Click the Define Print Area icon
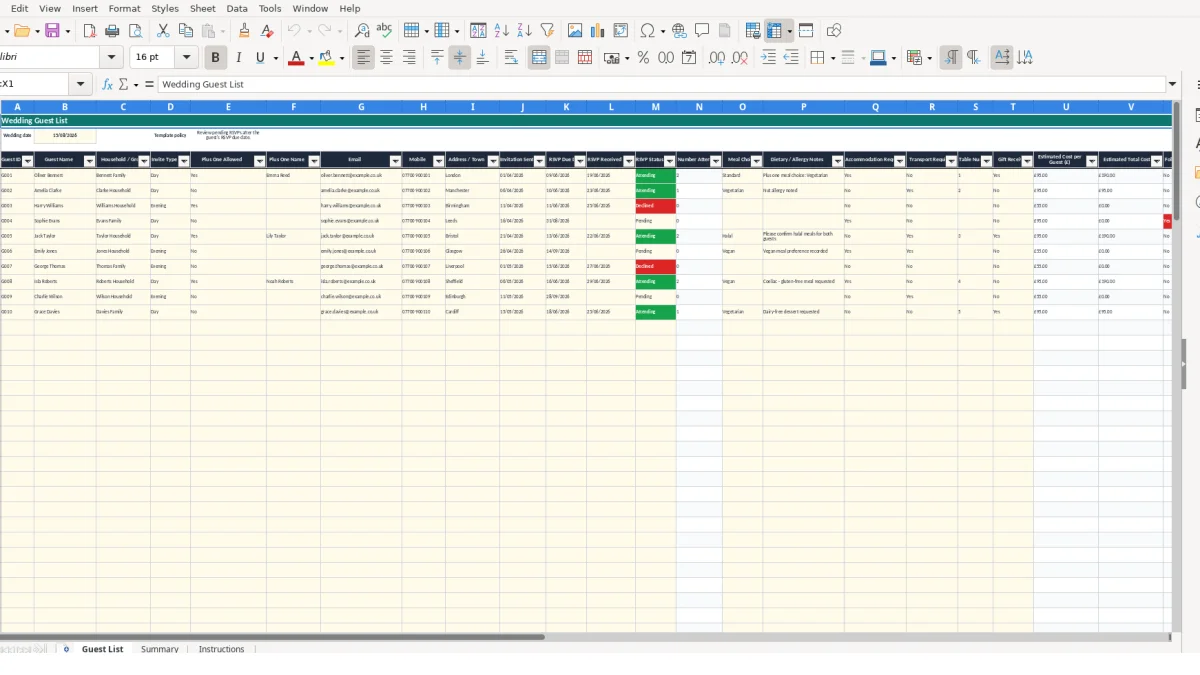The image size is (1200, 675). pos(753,31)
